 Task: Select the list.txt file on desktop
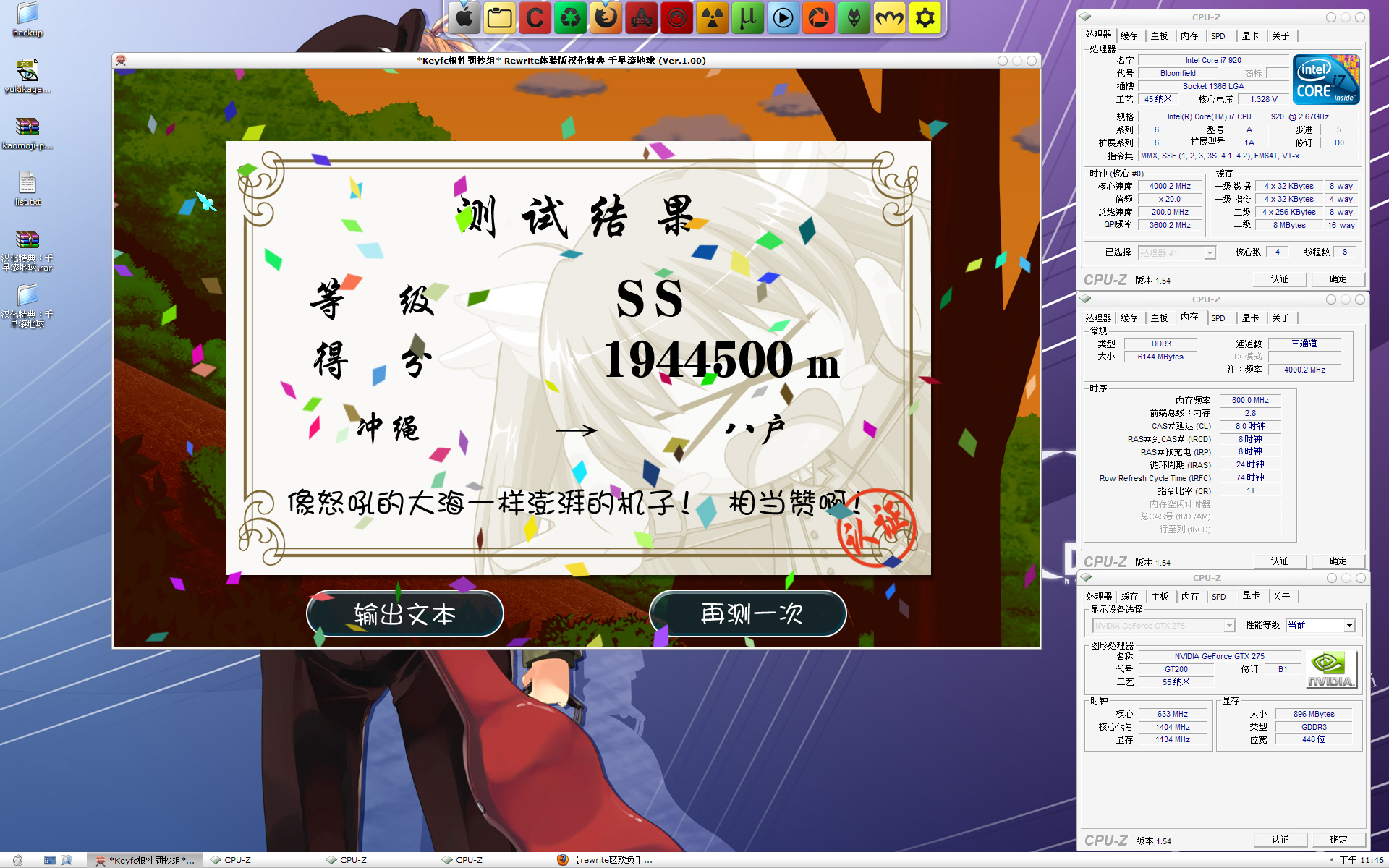(27, 189)
